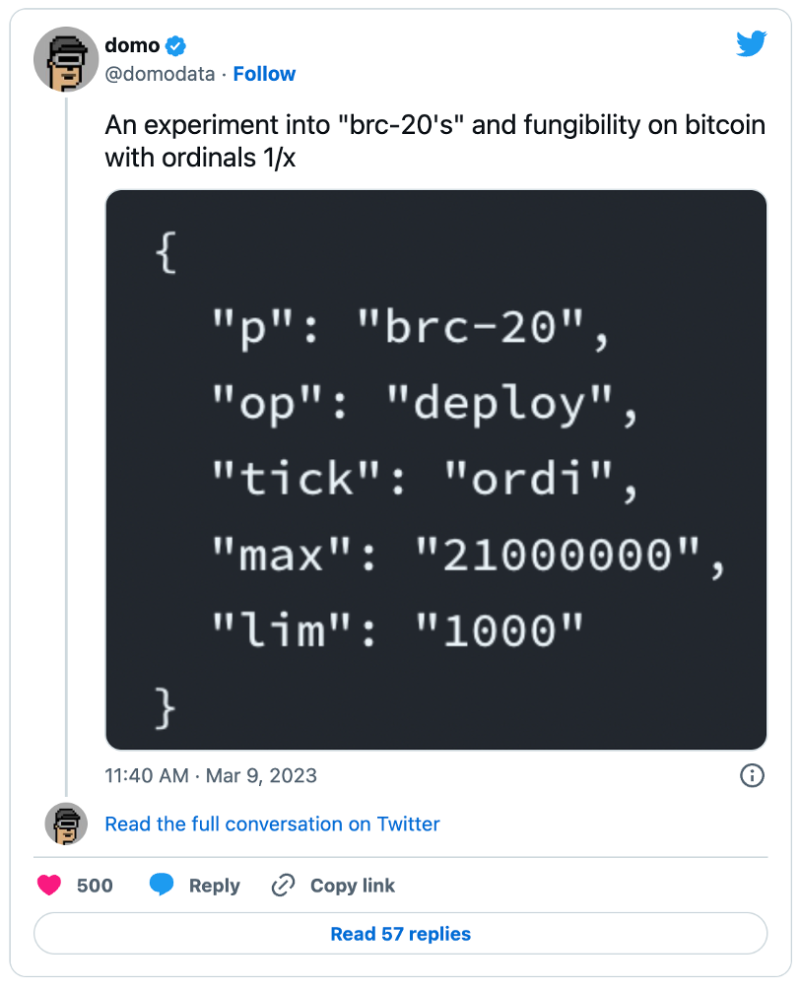The height and width of the screenshot is (989, 800).
Task: Click the reply speech bubble icon
Action: (x=162, y=885)
